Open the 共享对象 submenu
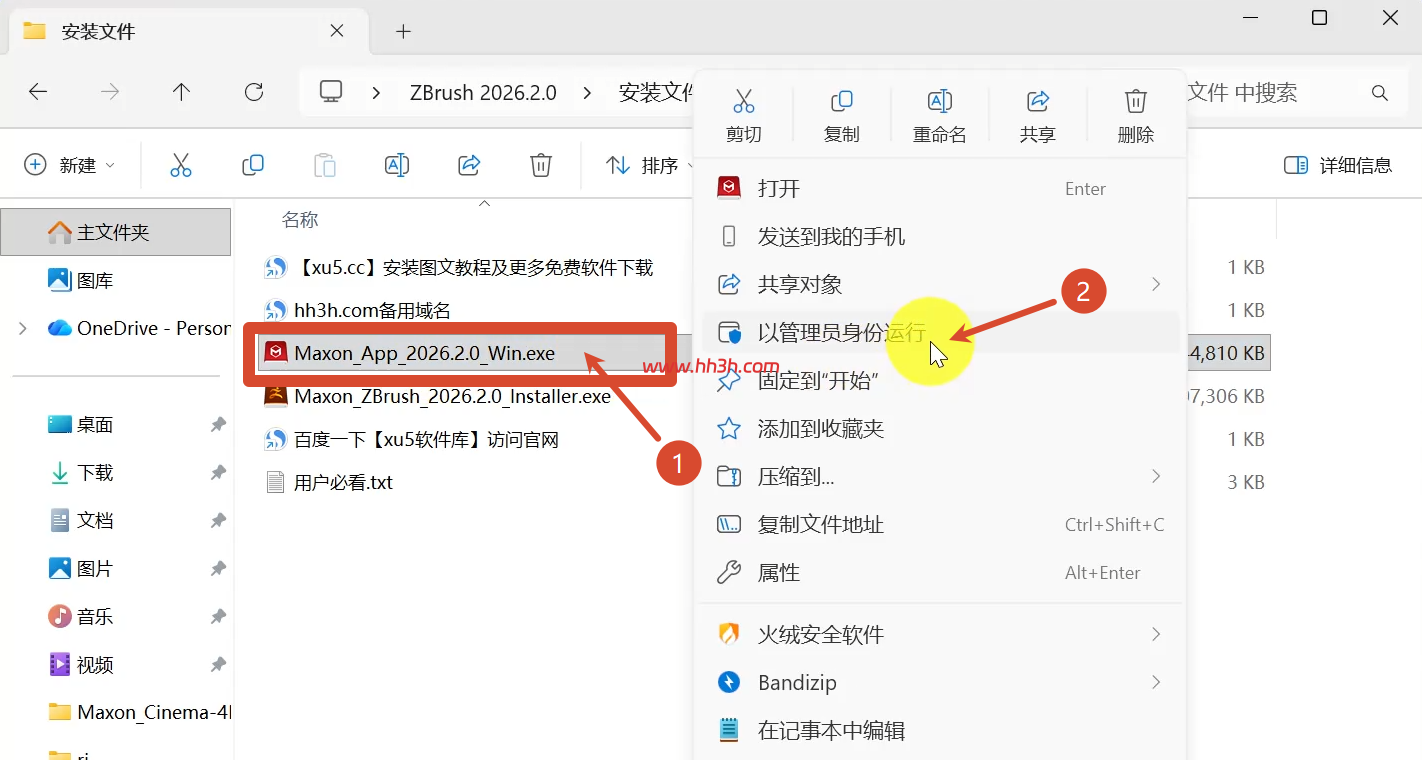The height and width of the screenshot is (760, 1422). point(940,285)
